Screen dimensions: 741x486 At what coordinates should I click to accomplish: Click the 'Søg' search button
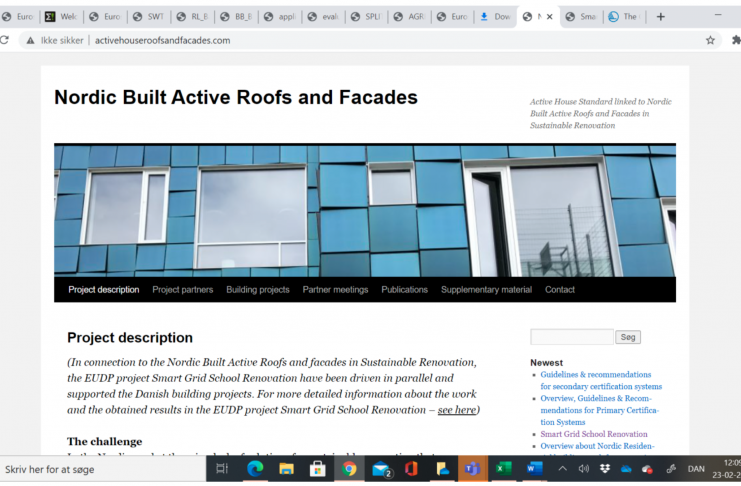click(x=628, y=337)
